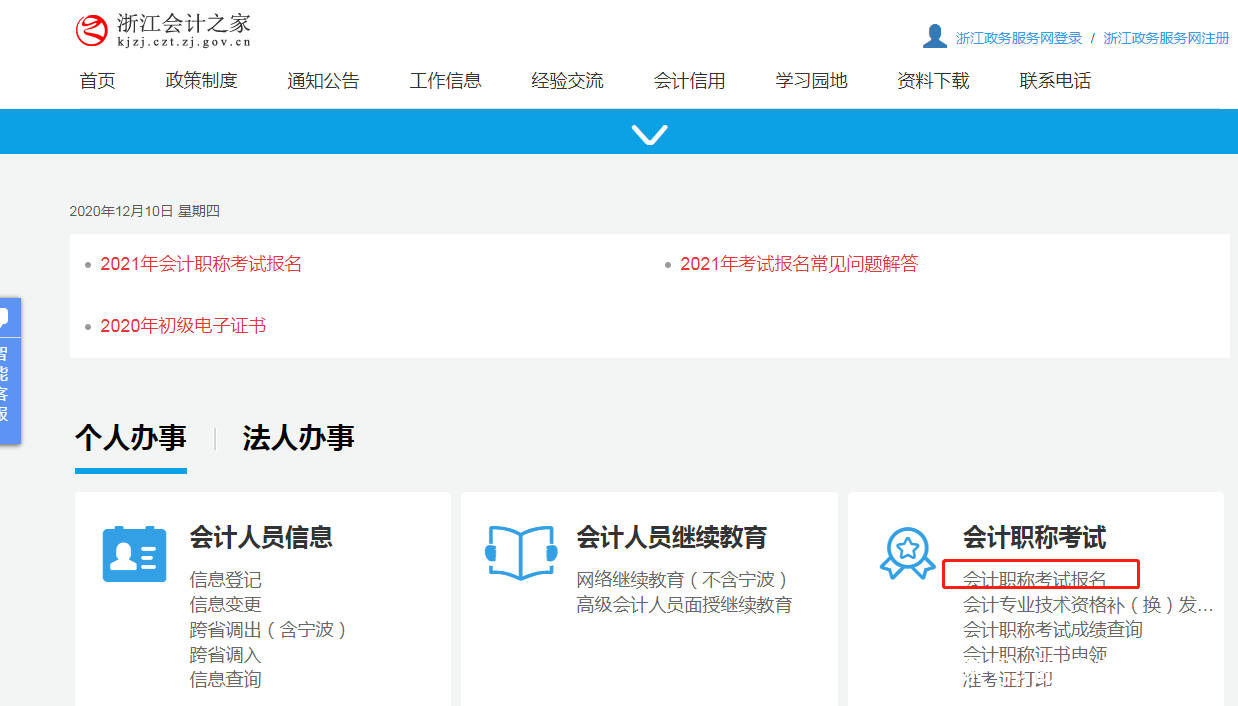This screenshot has height=706, width=1238.
Task: Click the award badge icon for 会计职称考试
Action: click(x=907, y=552)
